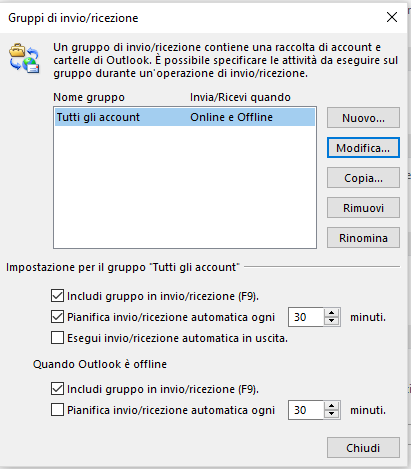Decrease online minutes with down spinner arrow
411x469 pixels.
tap(331, 321)
